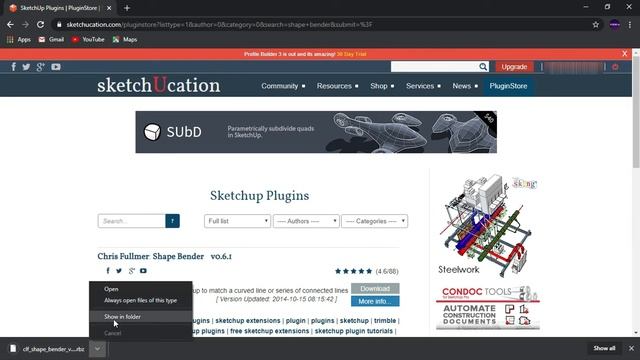
Task: Toggle the download item chevron arrow
Action: pyautogui.click(x=98, y=349)
